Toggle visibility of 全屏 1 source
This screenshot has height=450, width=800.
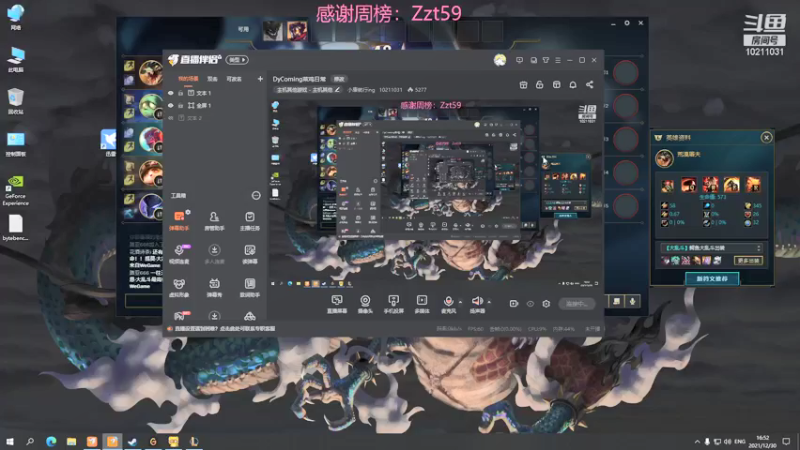pos(171,106)
